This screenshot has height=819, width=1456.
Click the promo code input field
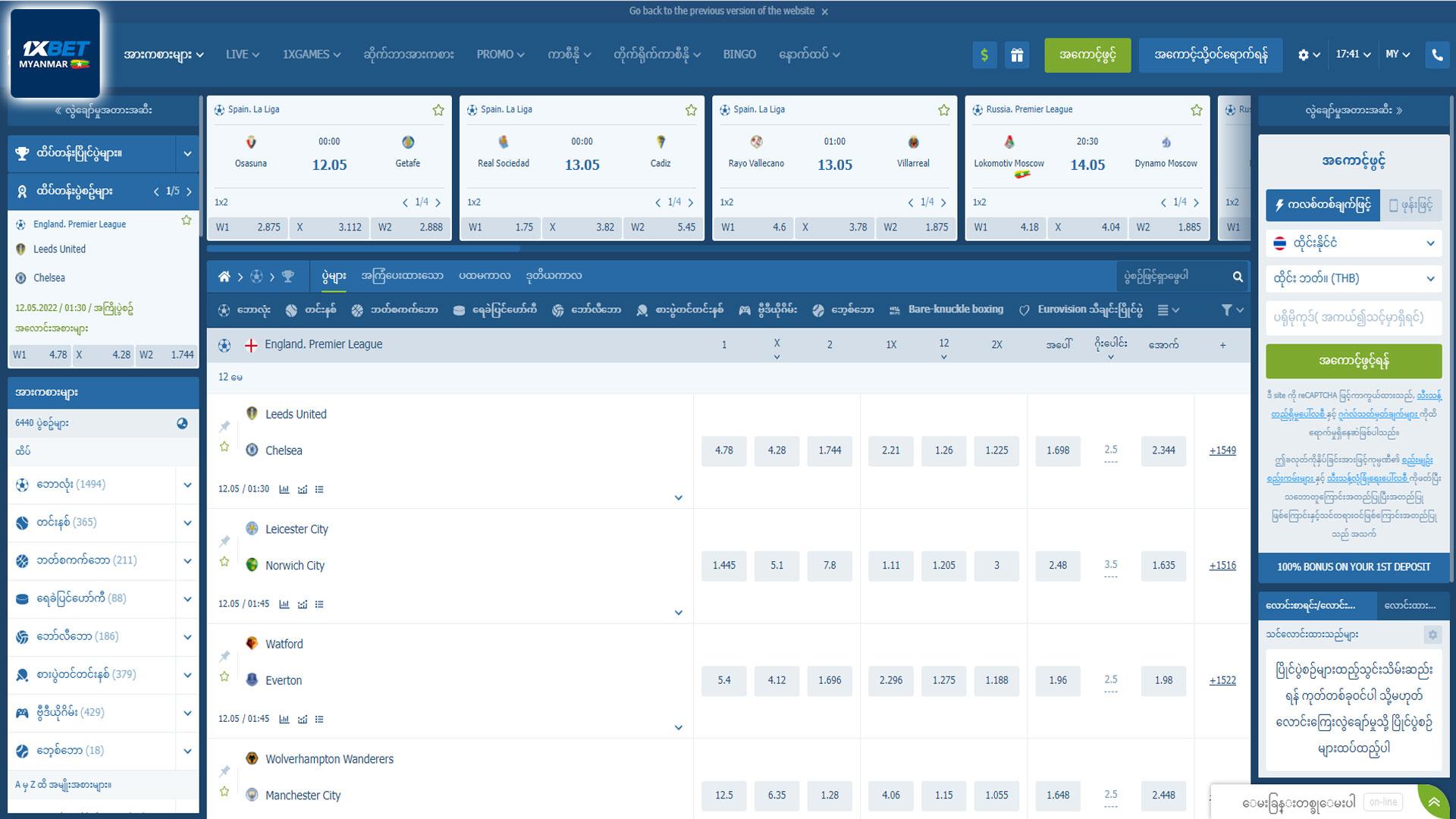click(x=1354, y=318)
